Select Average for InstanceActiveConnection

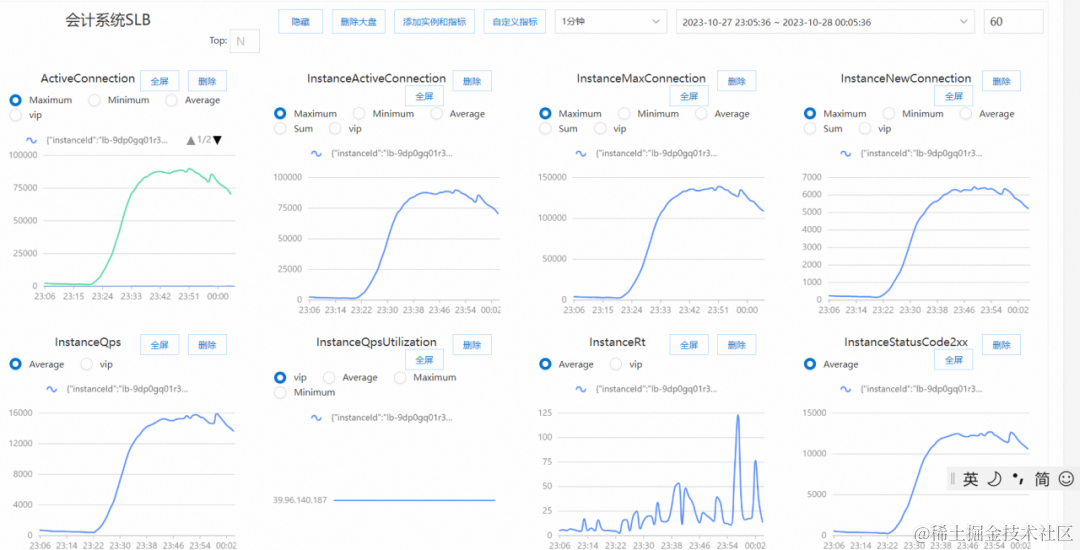[437, 113]
